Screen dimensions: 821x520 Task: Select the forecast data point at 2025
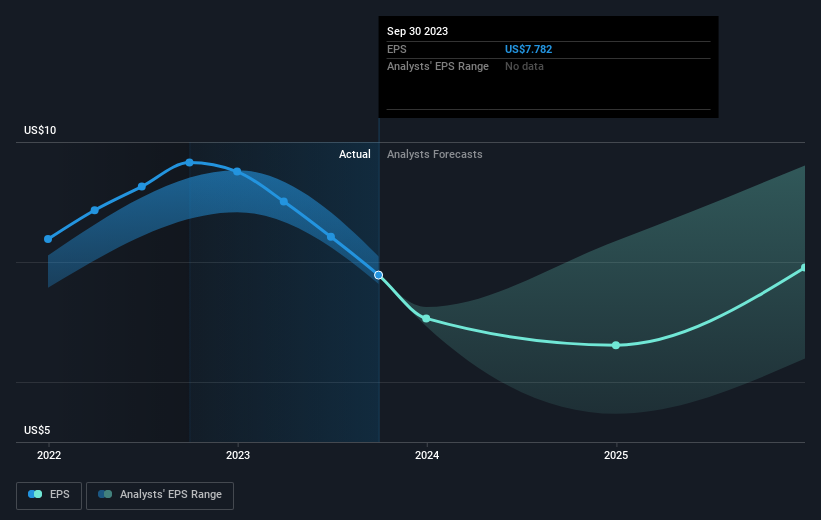616,345
